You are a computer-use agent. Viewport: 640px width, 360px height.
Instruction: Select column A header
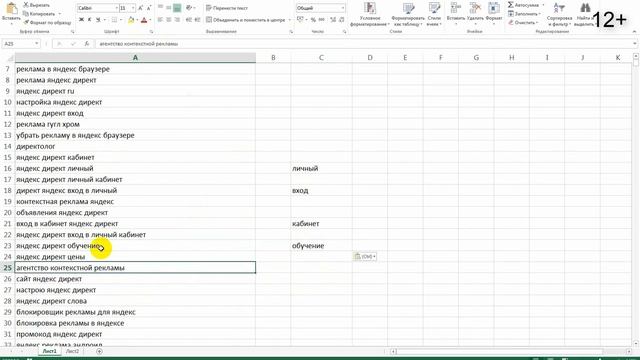click(135, 58)
